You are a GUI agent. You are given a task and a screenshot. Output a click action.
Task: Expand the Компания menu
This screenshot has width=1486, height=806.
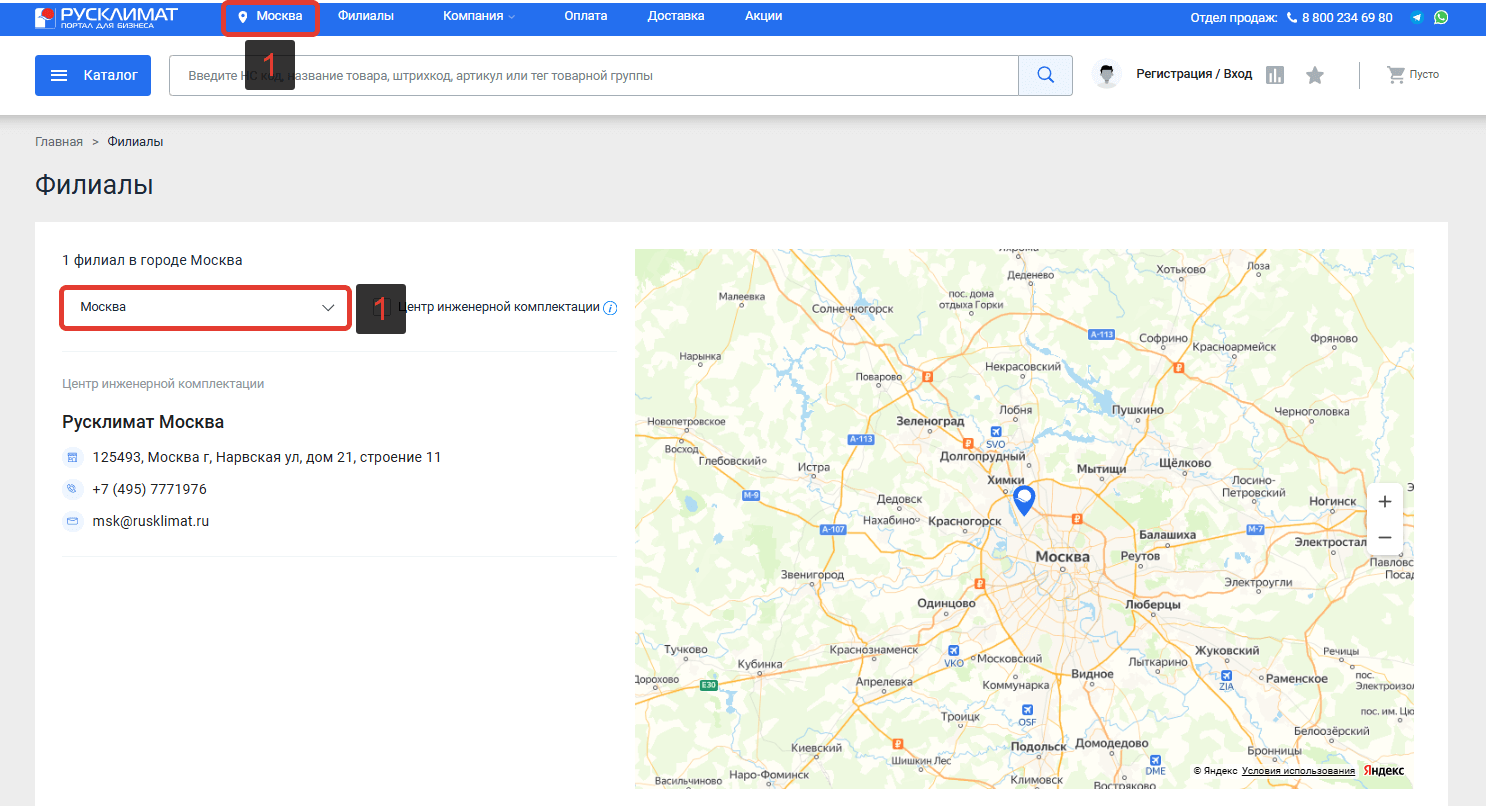479,16
